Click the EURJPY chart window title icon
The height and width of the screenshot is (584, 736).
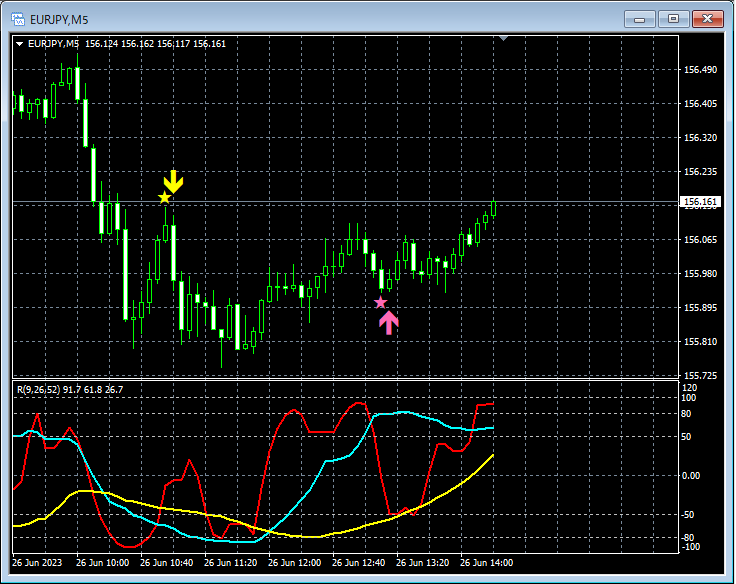18,19
